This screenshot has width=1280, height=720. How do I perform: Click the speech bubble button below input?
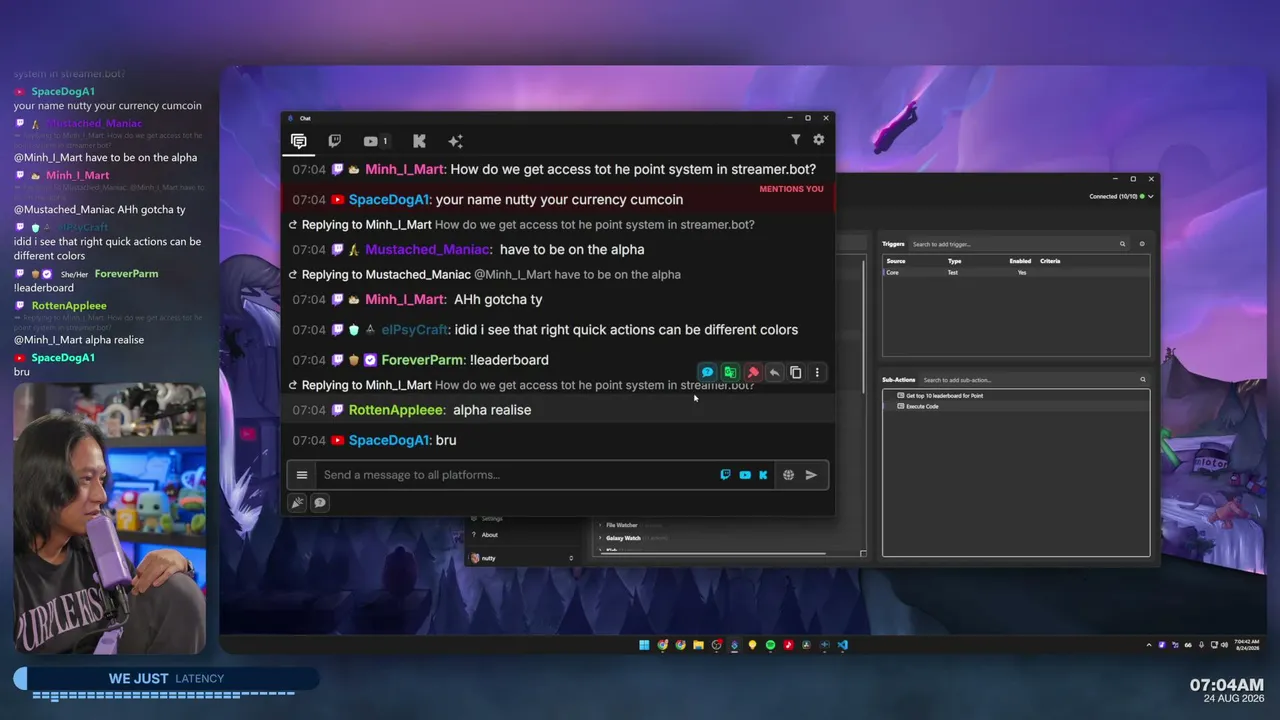(x=320, y=503)
